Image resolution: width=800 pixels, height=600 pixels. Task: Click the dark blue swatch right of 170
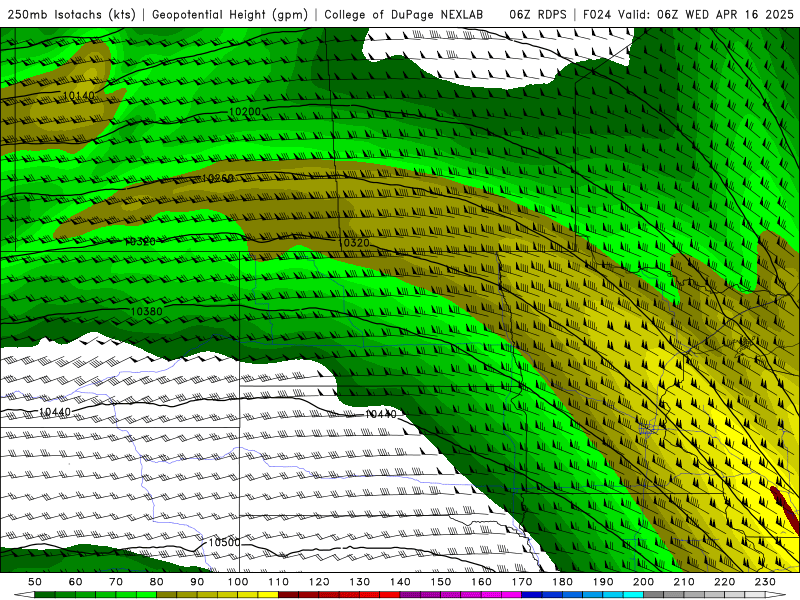coord(532,595)
